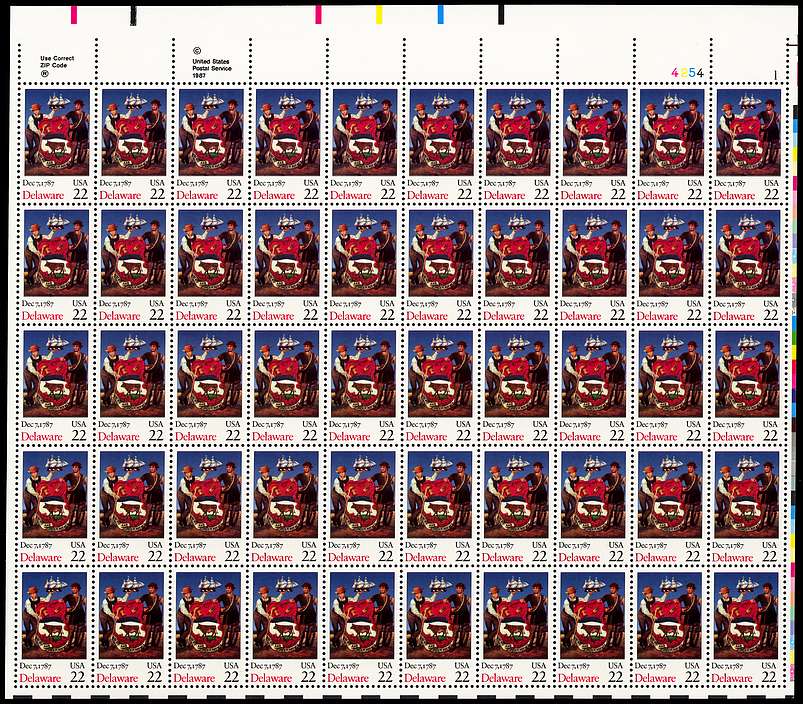Select the stamp directly below plate number 4254
The height and width of the screenshot is (704, 803).
point(671,145)
